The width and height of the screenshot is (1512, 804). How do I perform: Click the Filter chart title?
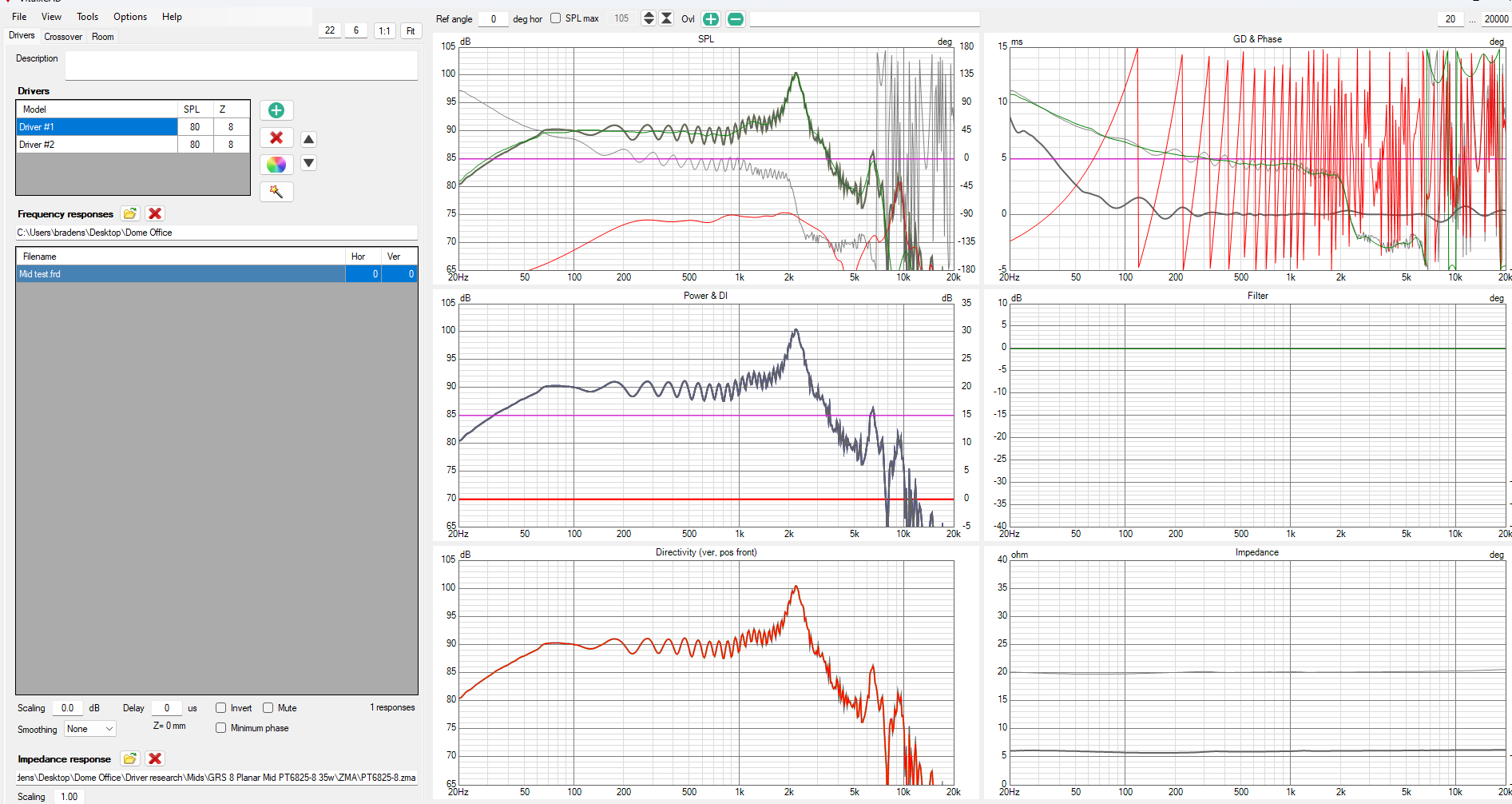pos(1258,296)
